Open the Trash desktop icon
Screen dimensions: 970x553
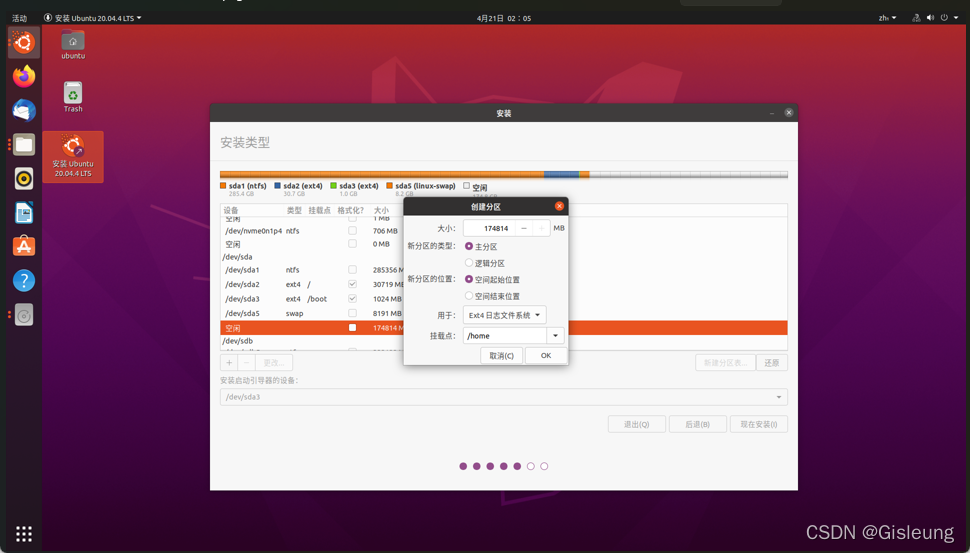pyautogui.click(x=73, y=96)
